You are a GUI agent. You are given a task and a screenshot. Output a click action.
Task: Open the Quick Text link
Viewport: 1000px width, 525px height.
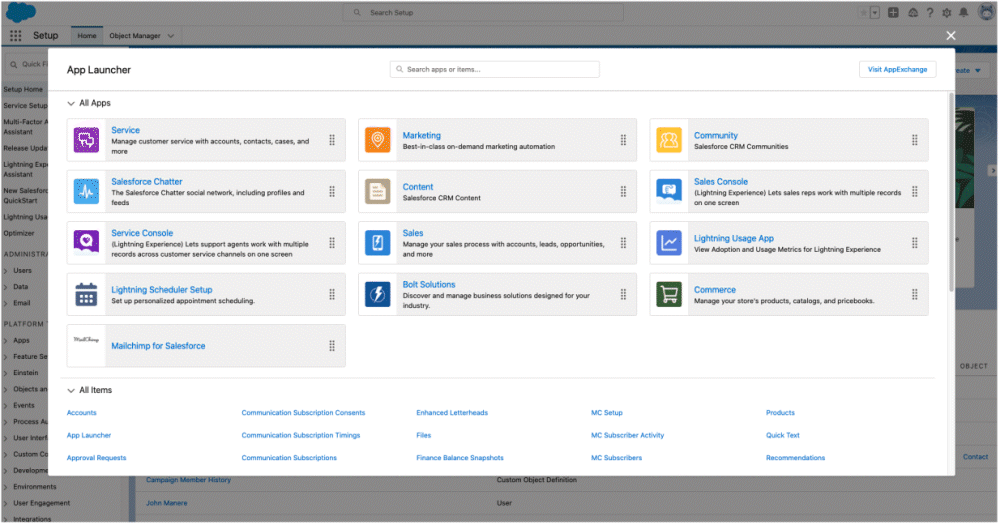(783, 436)
